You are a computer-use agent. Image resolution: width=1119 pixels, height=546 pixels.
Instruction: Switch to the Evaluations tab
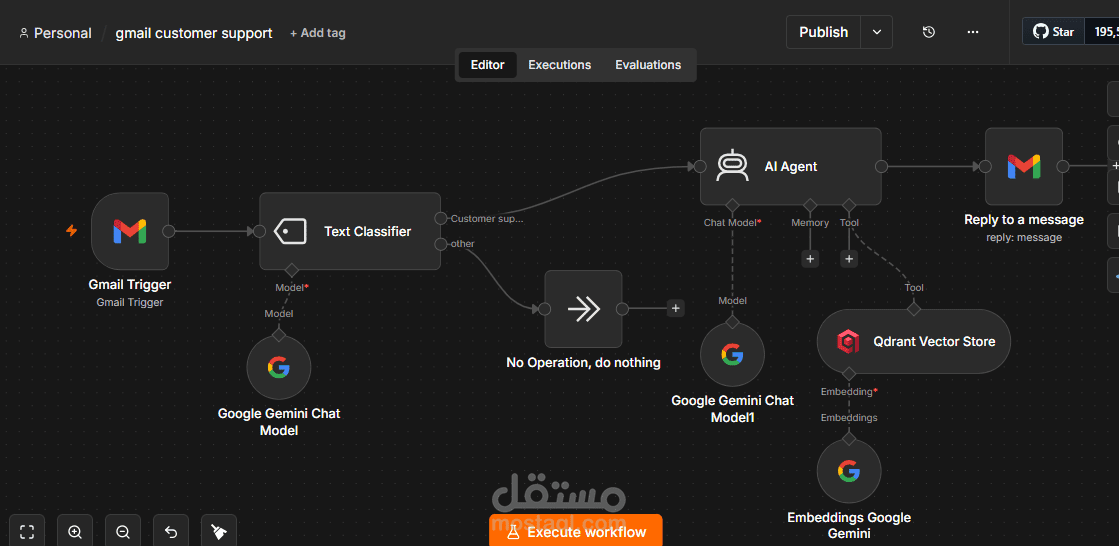pyautogui.click(x=648, y=65)
